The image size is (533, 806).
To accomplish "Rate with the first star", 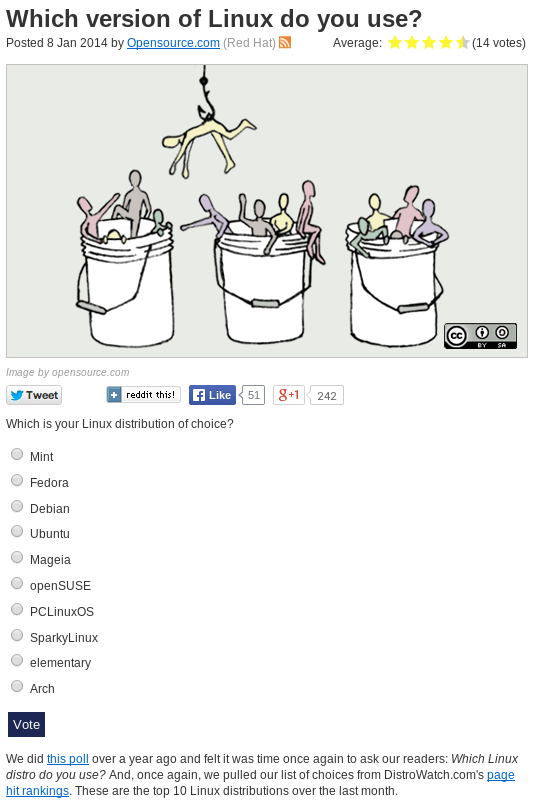I will (x=395, y=42).
